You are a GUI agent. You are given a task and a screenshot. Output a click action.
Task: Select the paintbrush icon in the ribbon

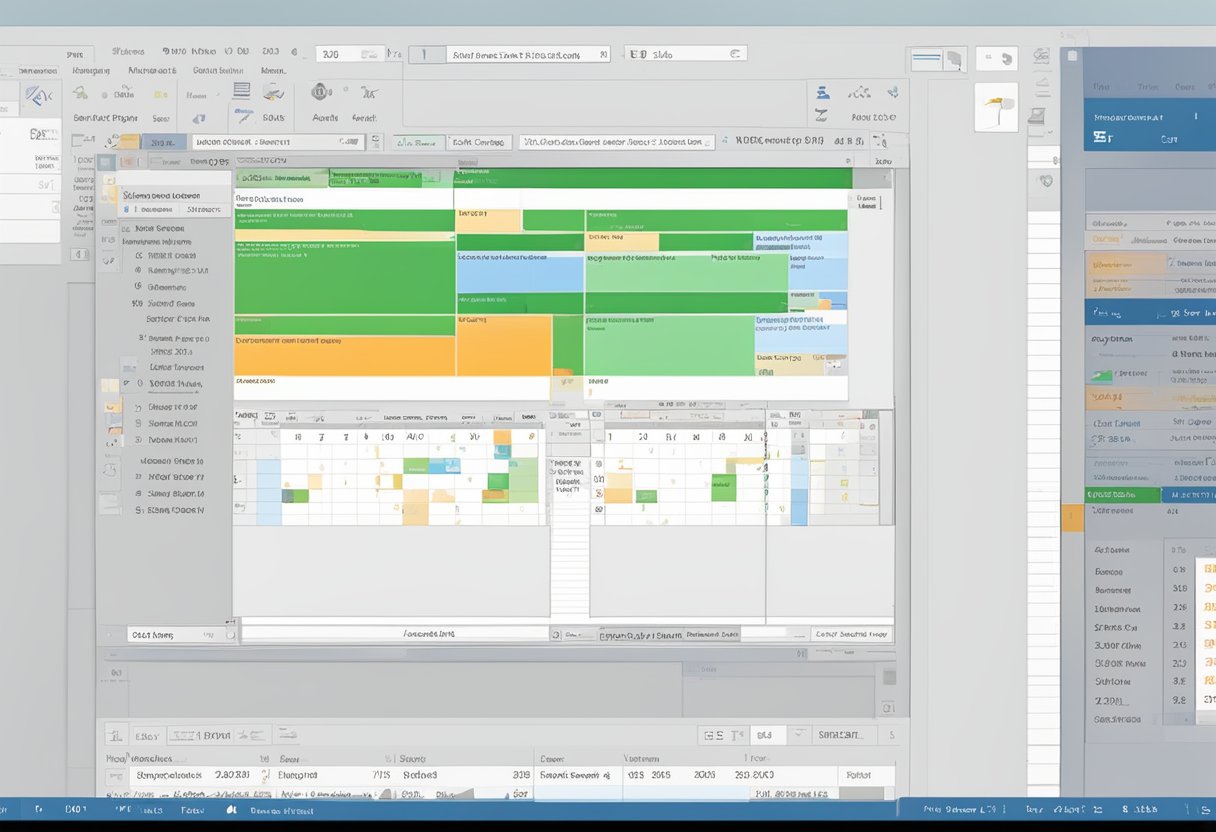point(272,93)
